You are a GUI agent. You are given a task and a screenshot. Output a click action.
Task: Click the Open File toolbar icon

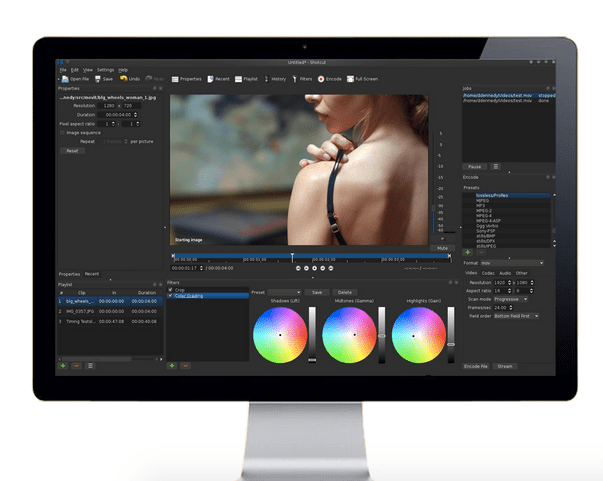(x=65, y=79)
